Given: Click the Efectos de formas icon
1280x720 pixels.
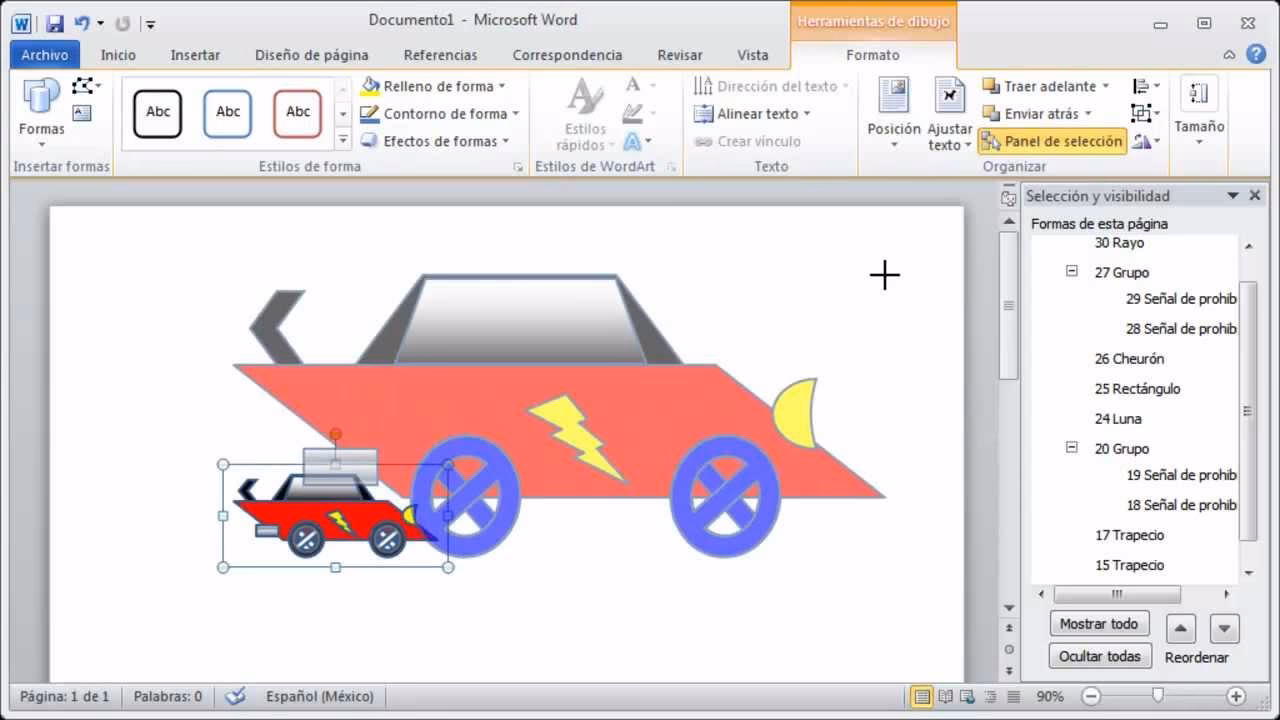Looking at the screenshot, I should [x=370, y=141].
